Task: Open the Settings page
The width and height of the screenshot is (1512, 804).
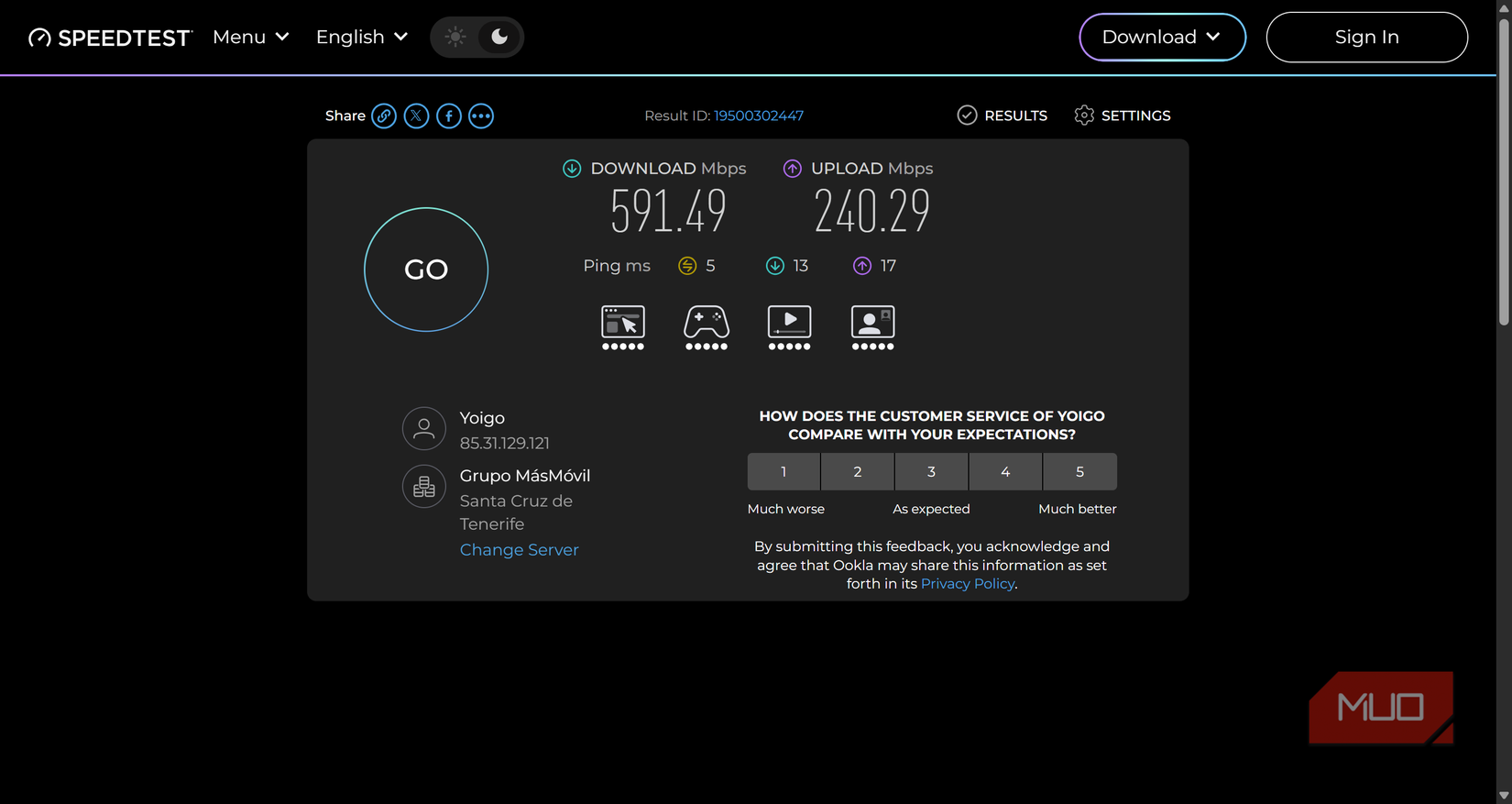Action: (1123, 116)
